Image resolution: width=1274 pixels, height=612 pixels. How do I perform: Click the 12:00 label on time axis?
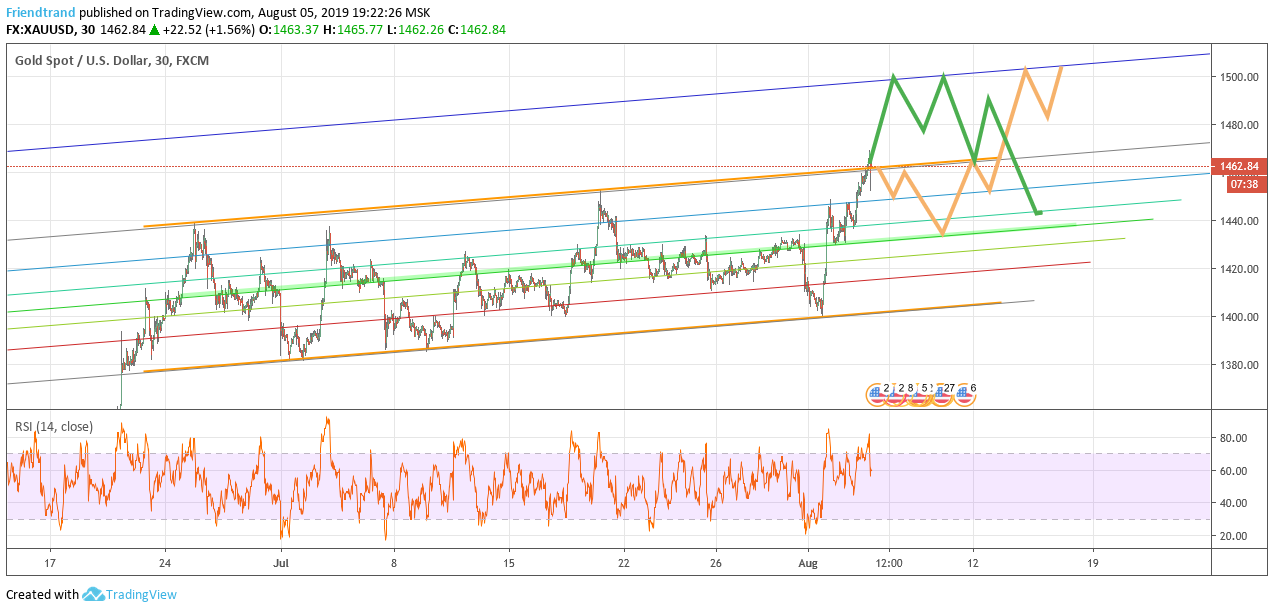[889, 562]
